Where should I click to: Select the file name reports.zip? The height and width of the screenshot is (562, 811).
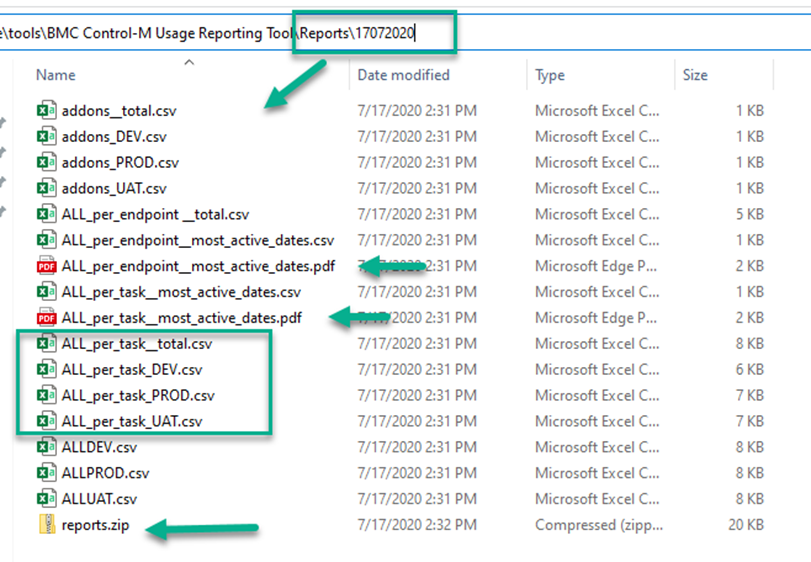pyautogui.click(x=96, y=525)
